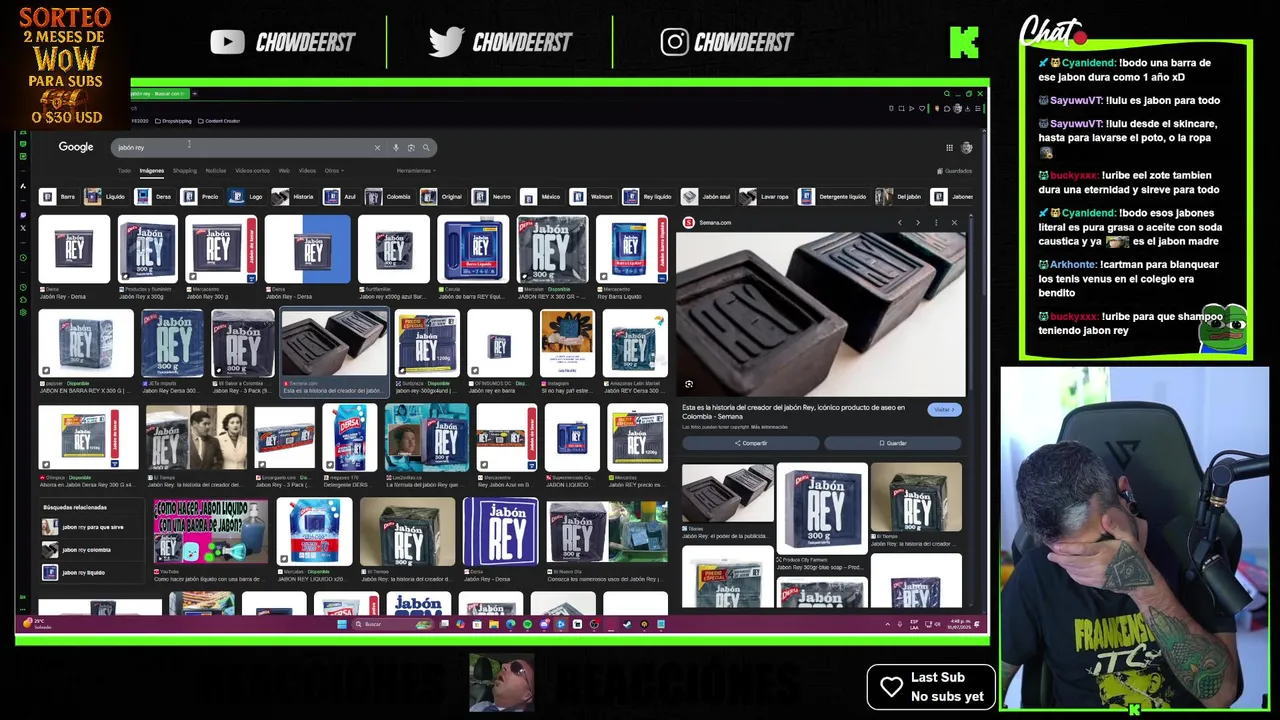The height and width of the screenshot is (720, 1280).
Task: Open the YouTube CHOWDEERST overlay icon
Action: pos(227,42)
